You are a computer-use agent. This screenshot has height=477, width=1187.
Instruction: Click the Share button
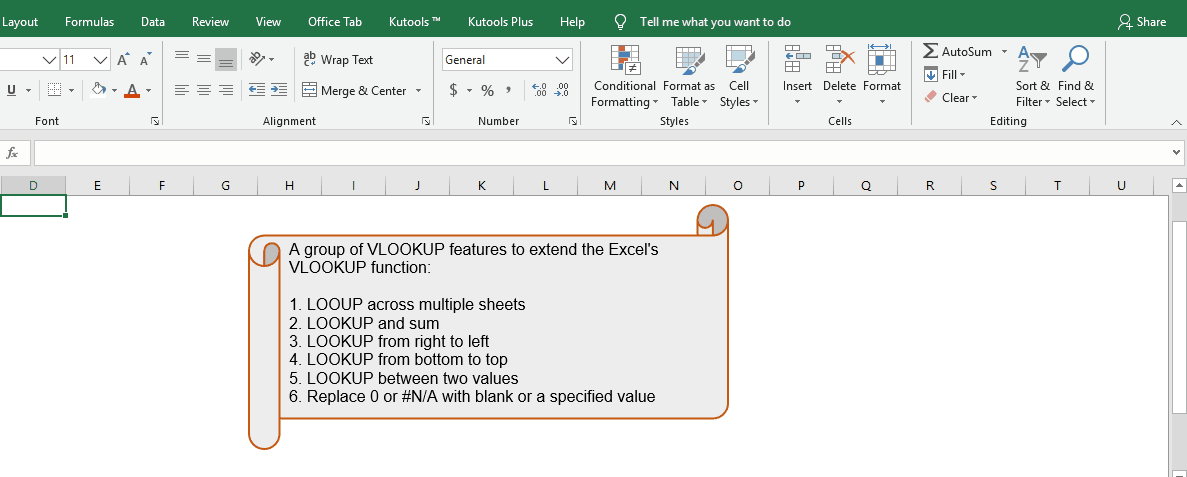(x=1142, y=22)
